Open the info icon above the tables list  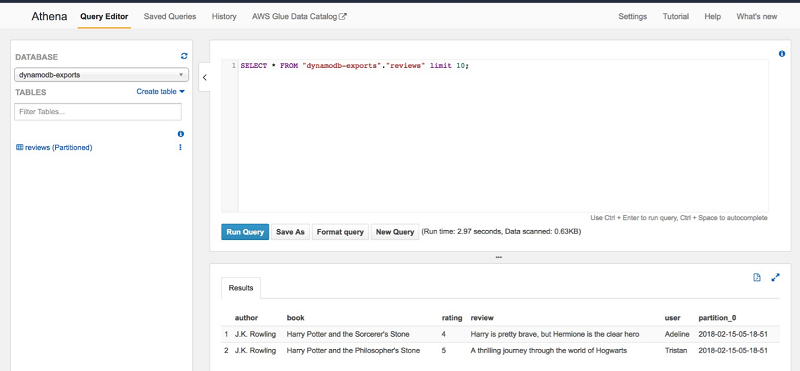pos(181,134)
